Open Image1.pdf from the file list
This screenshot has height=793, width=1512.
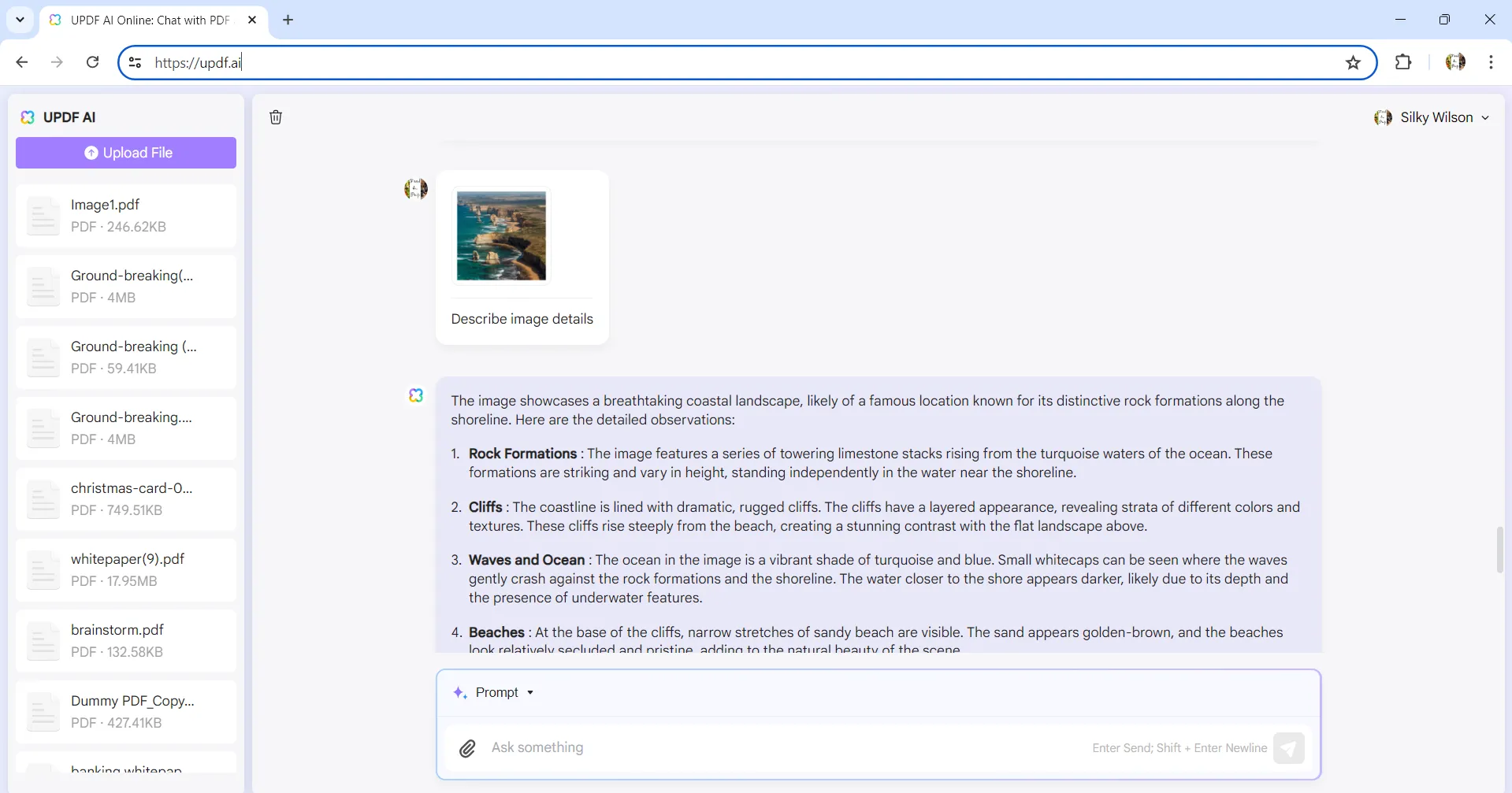point(126,216)
